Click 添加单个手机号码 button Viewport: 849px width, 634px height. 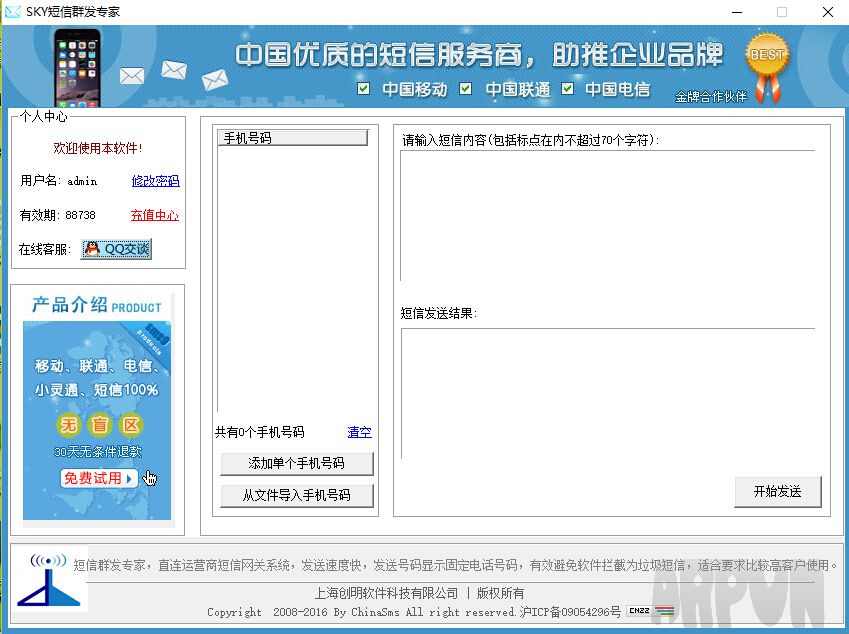[x=297, y=463]
